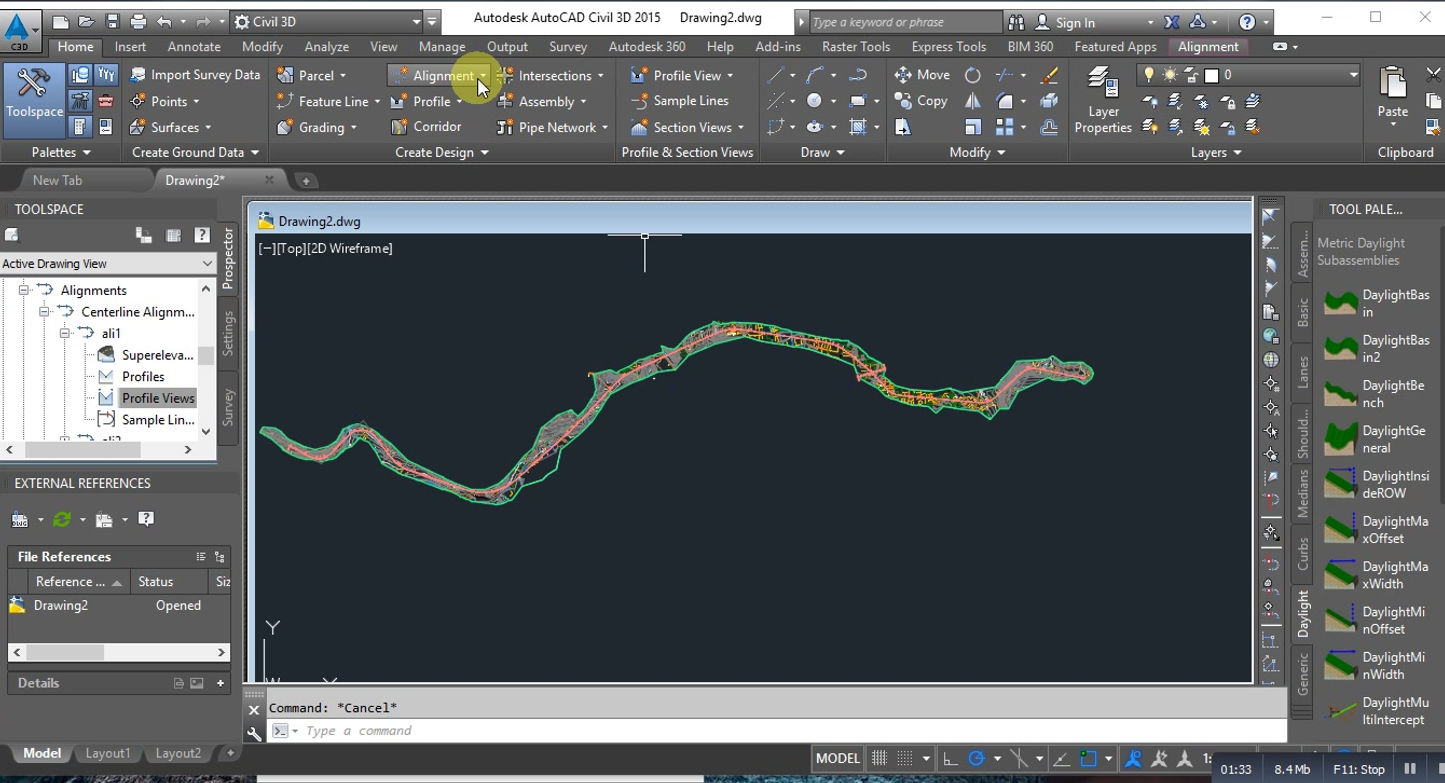Click the Open folder icon in quick access toolbar

click(86, 21)
